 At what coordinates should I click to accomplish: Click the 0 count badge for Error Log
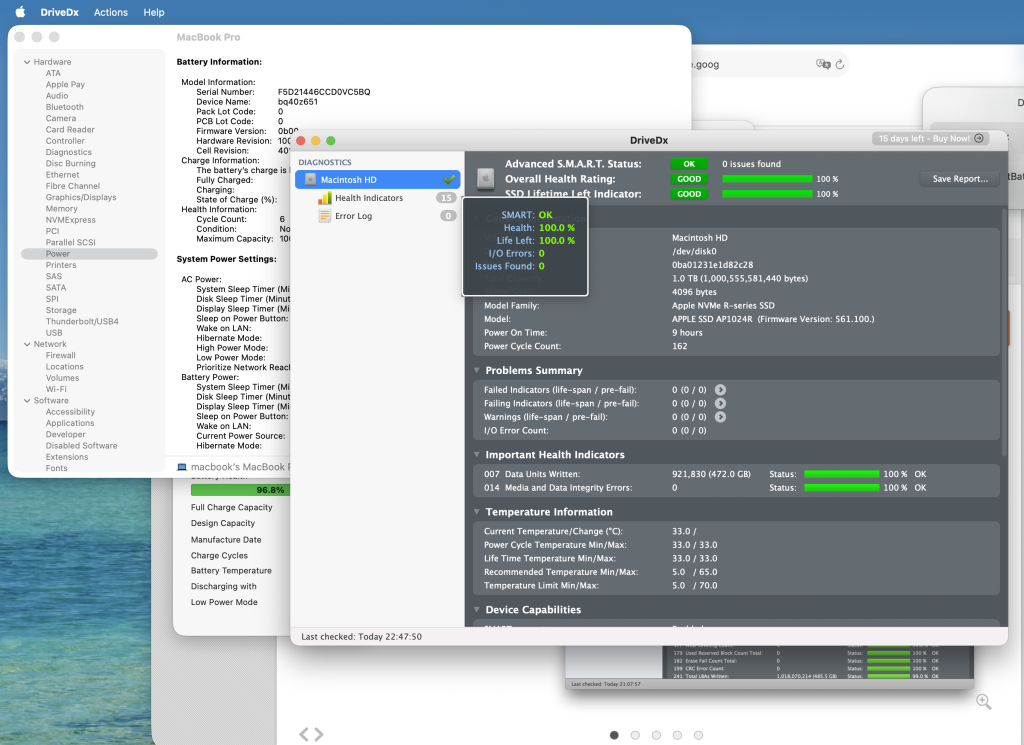coord(448,216)
